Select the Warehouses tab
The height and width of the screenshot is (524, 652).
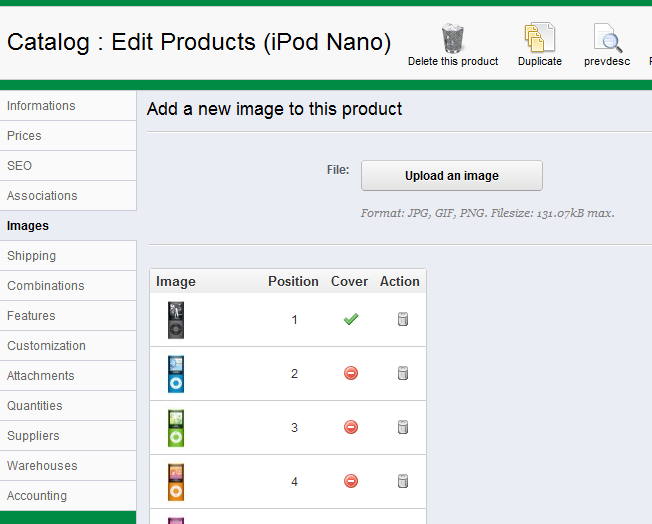point(42,466)
